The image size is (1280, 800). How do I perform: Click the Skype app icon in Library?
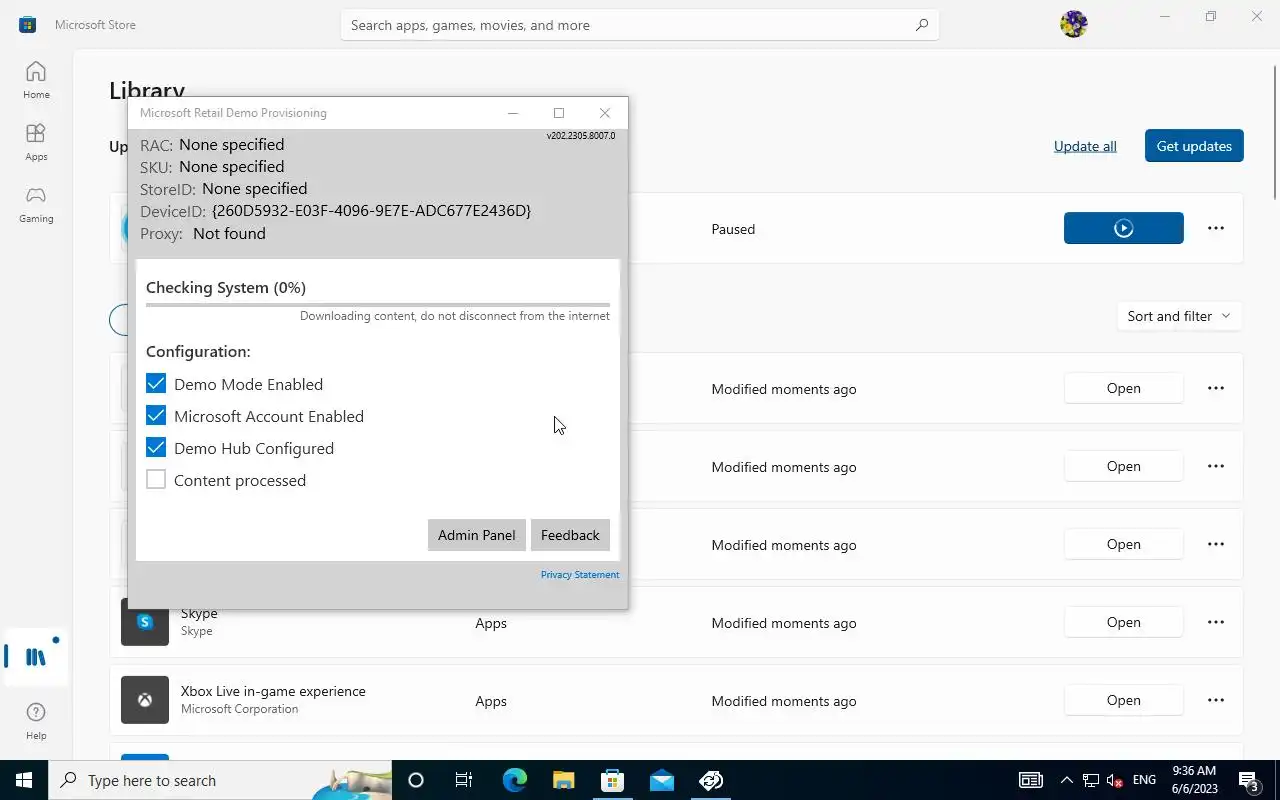(x=145, y=622)
